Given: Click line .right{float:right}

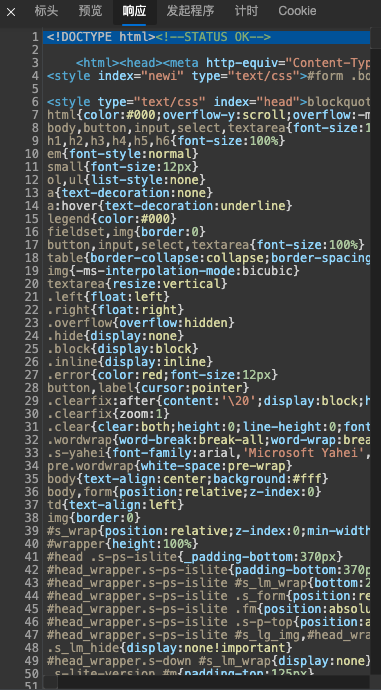Looking at the screenshot, I should click(x=116, y=310).
